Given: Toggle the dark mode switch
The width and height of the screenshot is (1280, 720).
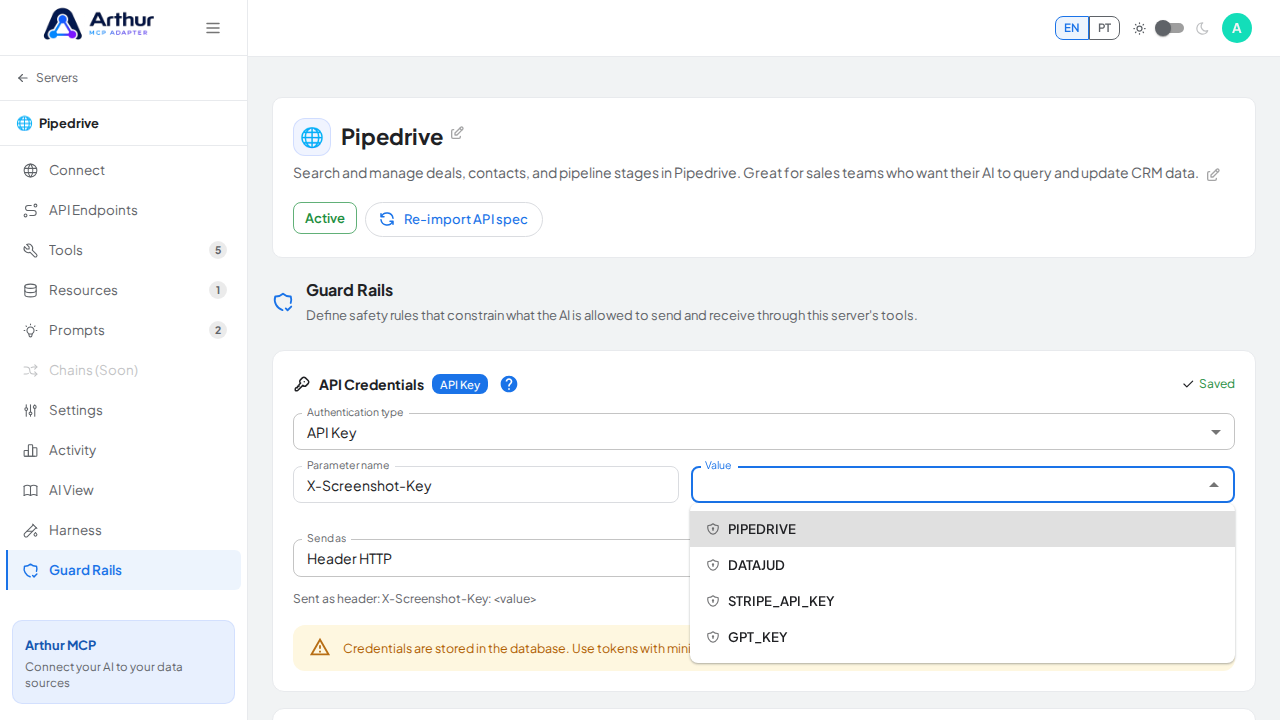Looking at the screenshot, I should (x=1170, y=28).
